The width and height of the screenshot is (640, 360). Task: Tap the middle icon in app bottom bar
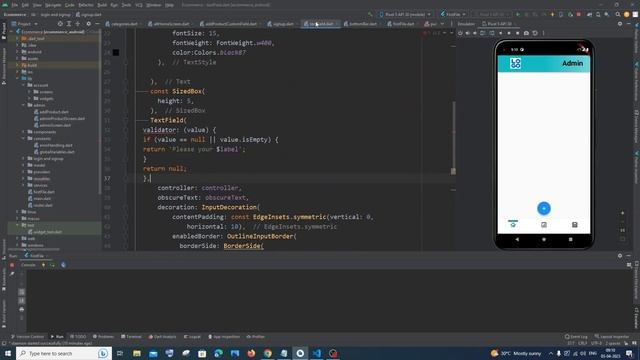tap(544, 224)
